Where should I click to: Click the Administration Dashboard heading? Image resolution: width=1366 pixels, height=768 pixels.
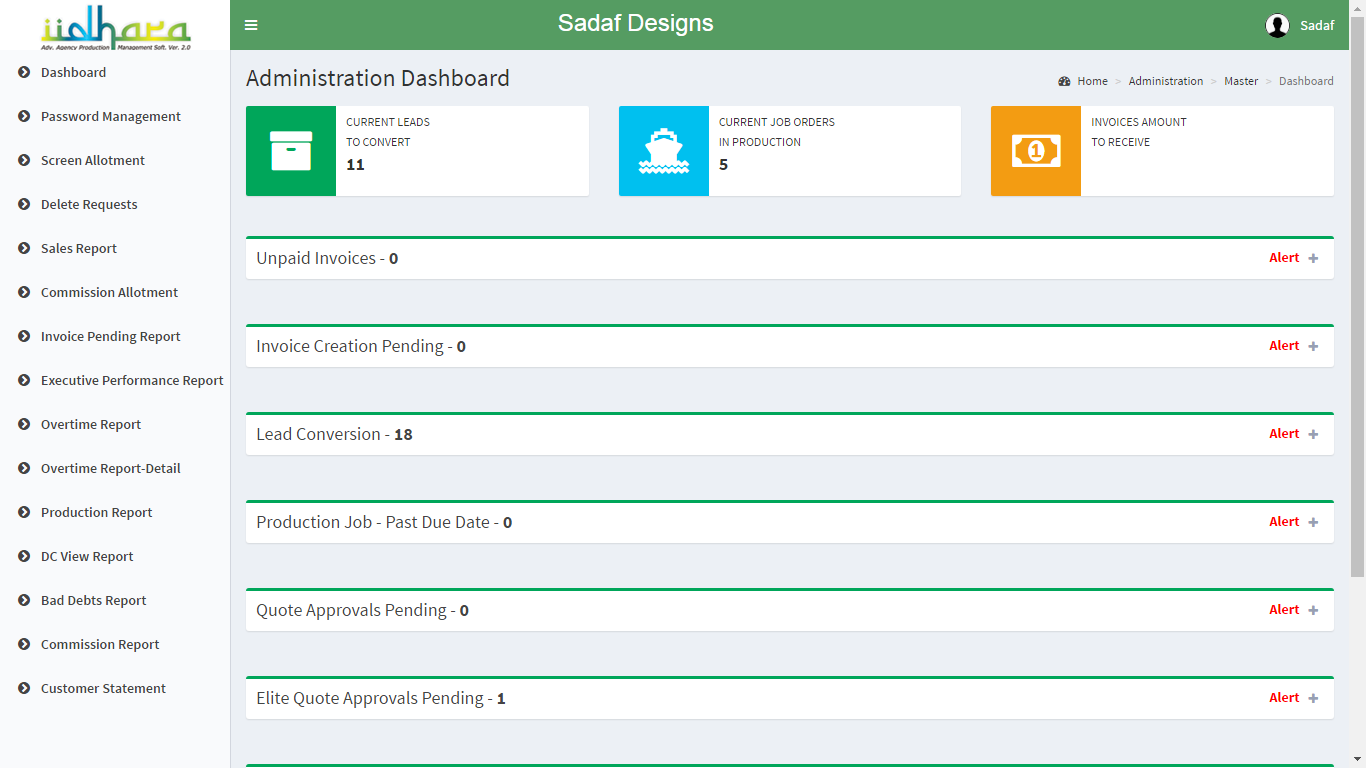378,78
